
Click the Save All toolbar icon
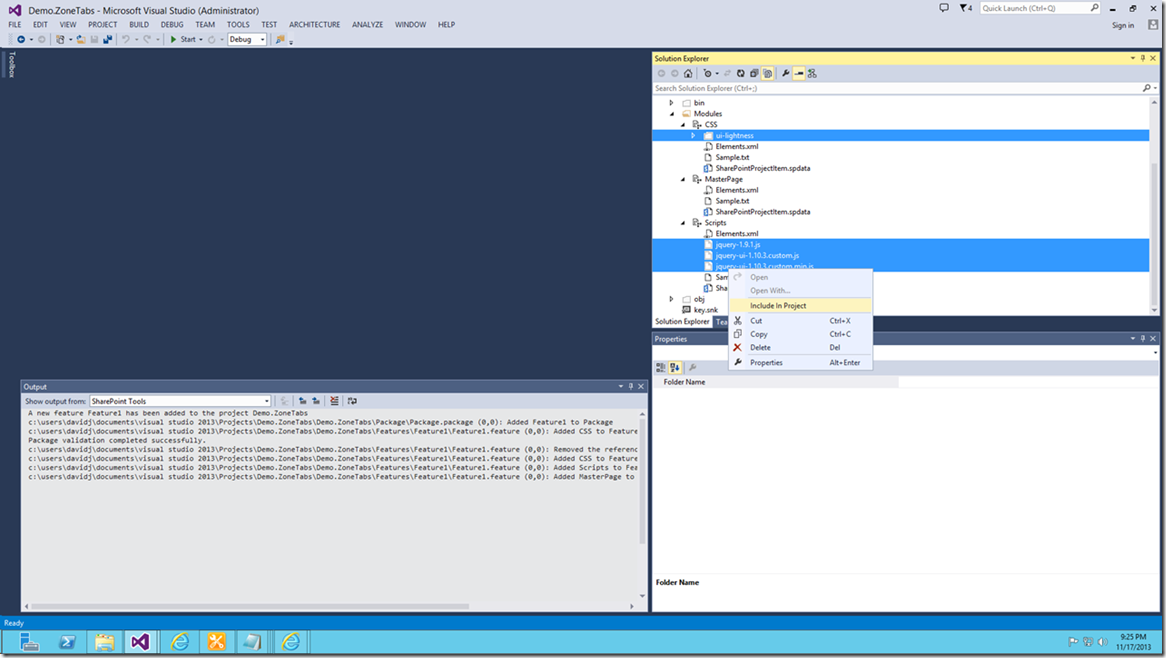[108, 39]
